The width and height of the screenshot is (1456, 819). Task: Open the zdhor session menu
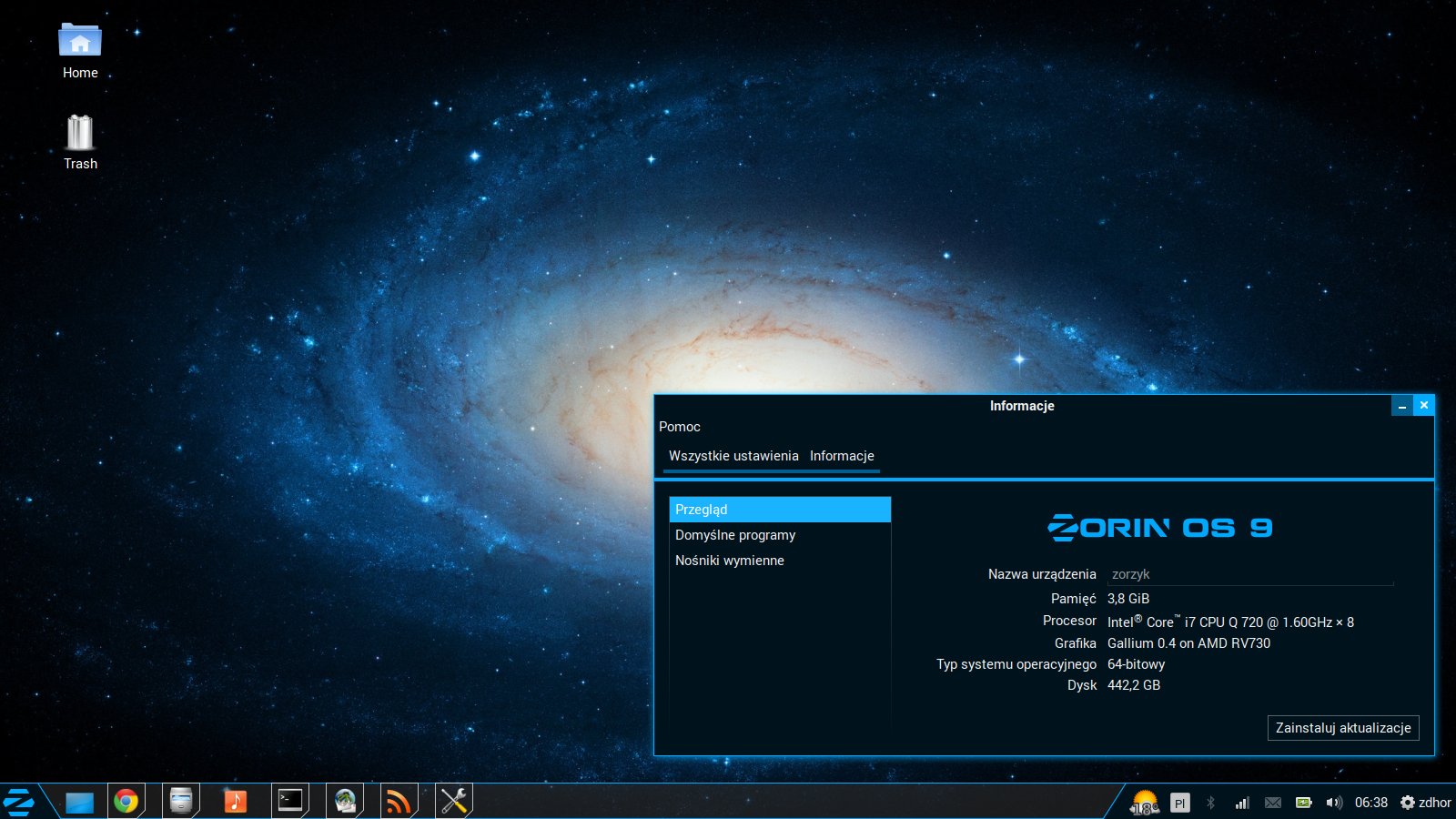(1426, 803)
